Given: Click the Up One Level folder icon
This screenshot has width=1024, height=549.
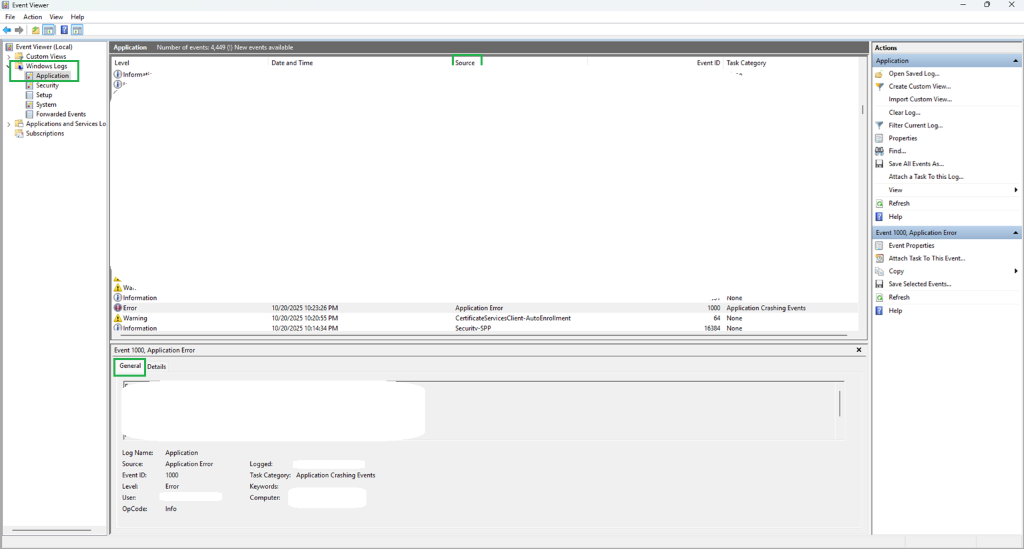Looking at the screenshot, I should (x=36, y=30).
